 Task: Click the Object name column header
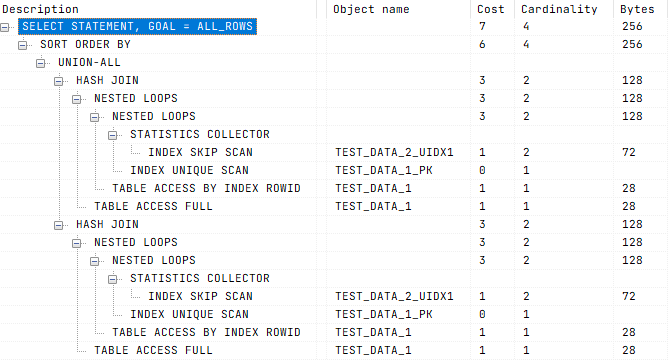click(x=371, y=9)
